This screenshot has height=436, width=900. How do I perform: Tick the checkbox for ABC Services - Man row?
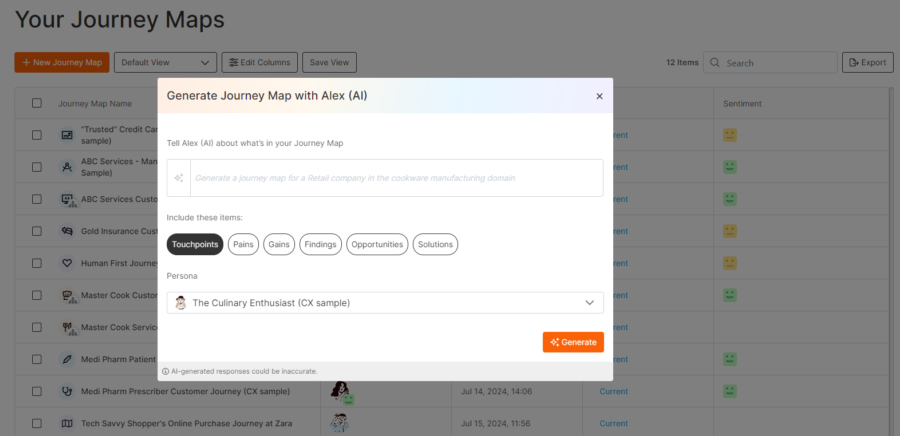(x=37, y=167)
